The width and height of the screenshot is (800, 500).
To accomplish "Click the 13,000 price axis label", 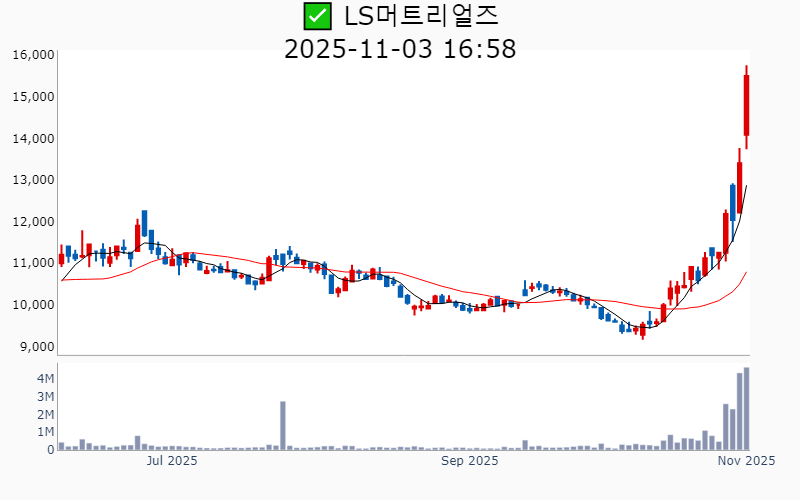I will [33, 180].
